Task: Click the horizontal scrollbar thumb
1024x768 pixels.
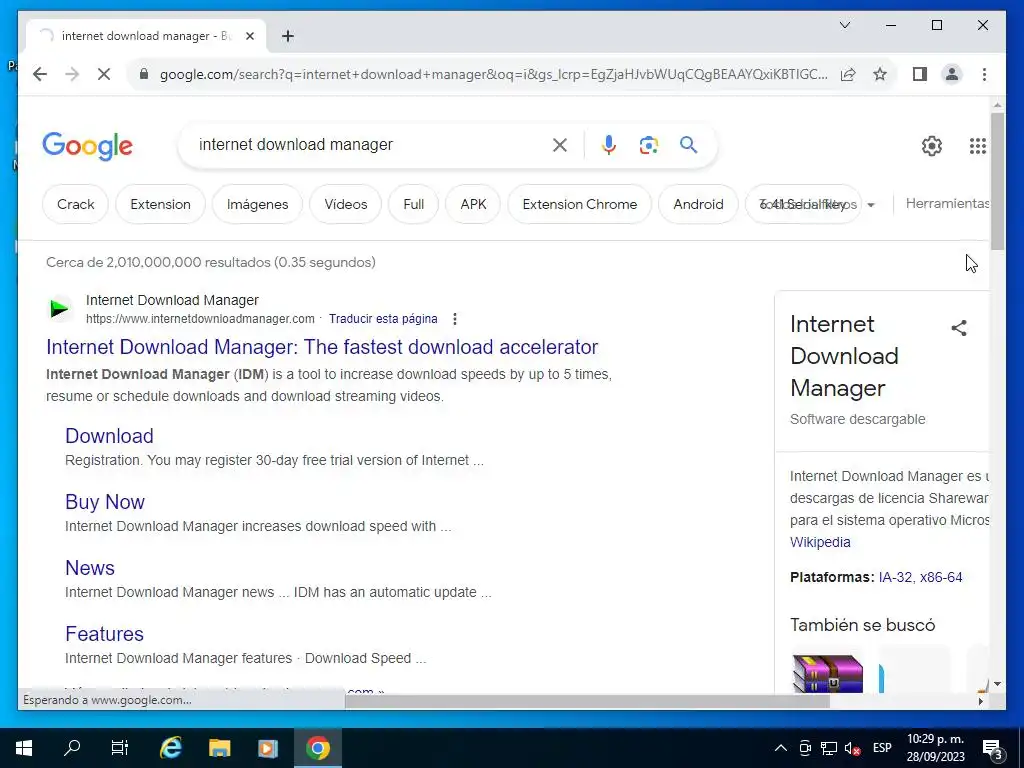Action: tap(587, 701)
